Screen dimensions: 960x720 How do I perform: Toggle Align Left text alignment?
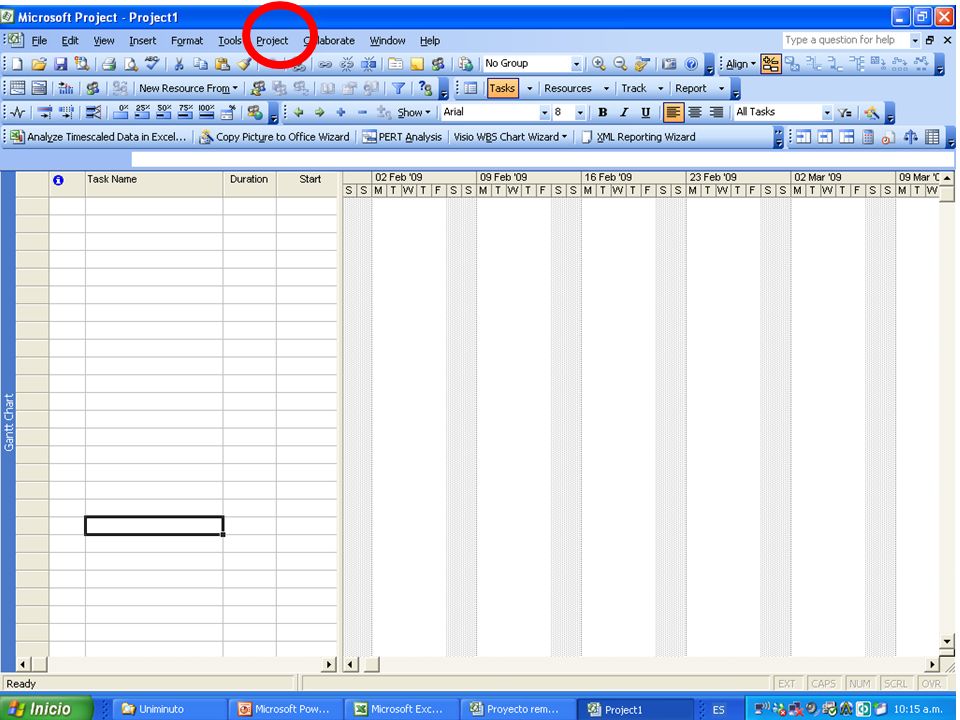tap(673, 112)
